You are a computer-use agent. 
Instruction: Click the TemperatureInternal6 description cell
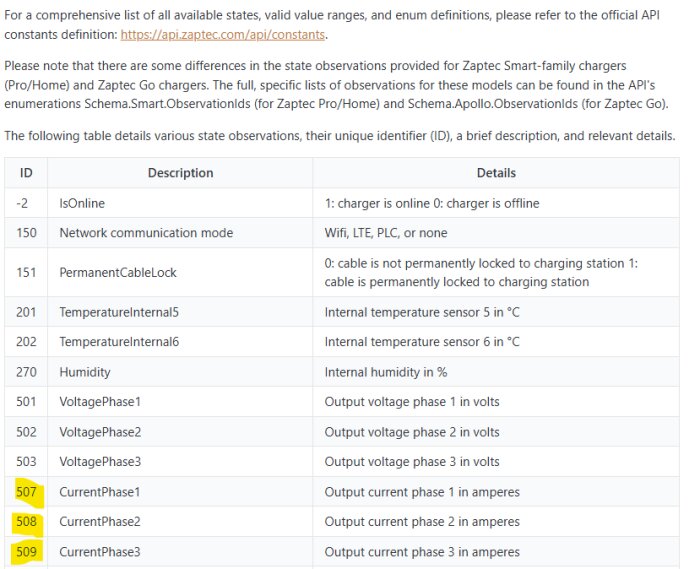click(x=180, y=342)
